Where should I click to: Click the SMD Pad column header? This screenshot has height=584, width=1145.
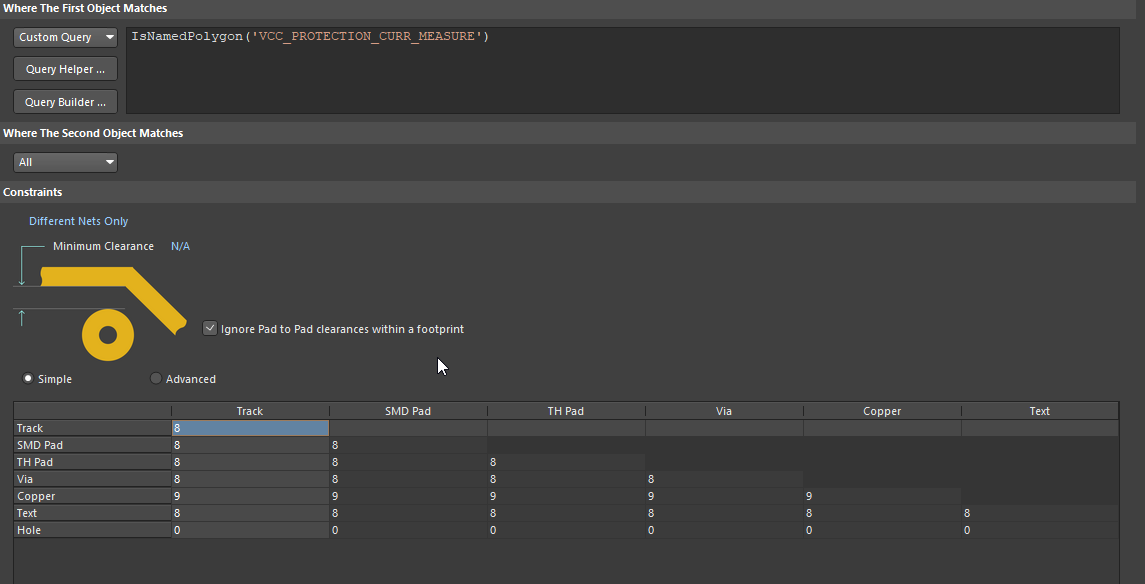(407, 411)
